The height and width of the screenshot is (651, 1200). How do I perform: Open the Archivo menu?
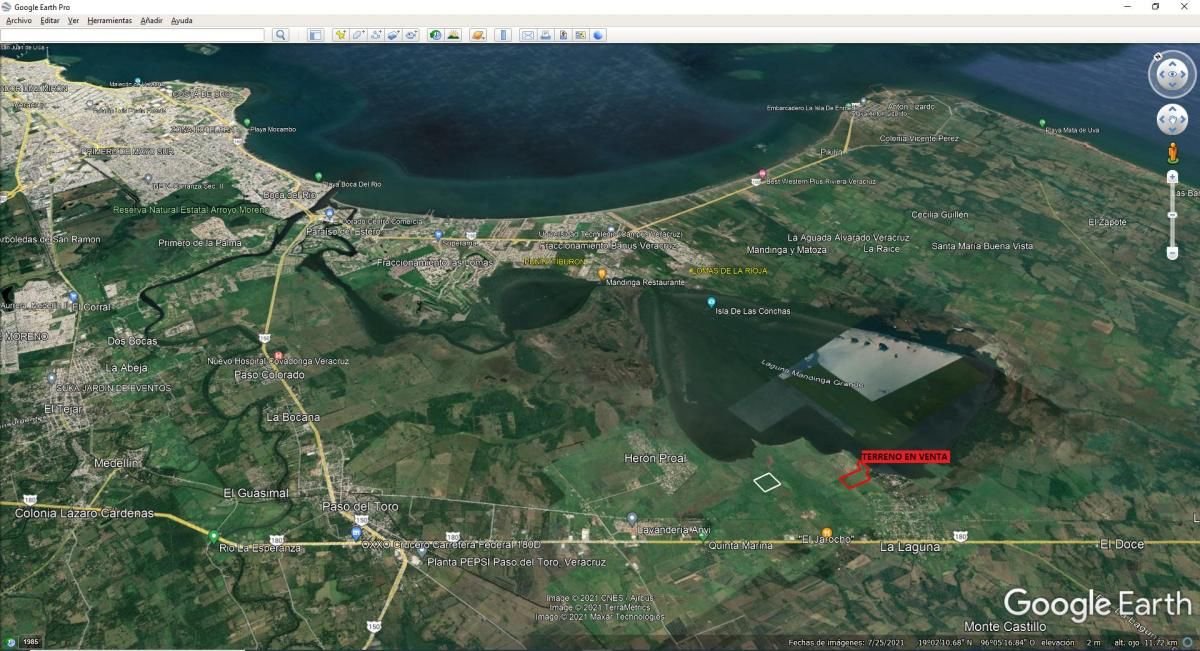coord(19,20)
